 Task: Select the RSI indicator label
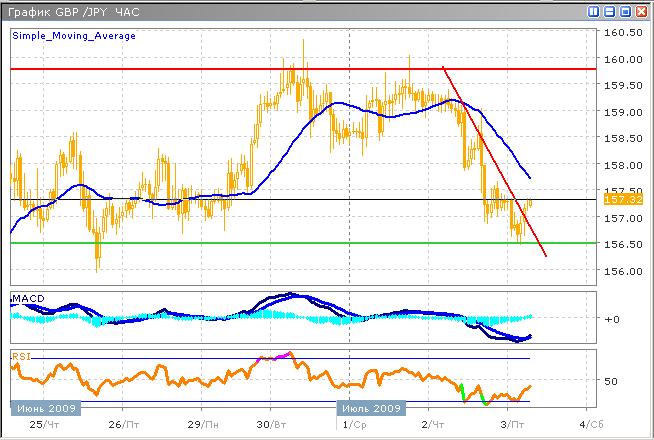coord(21,355)
